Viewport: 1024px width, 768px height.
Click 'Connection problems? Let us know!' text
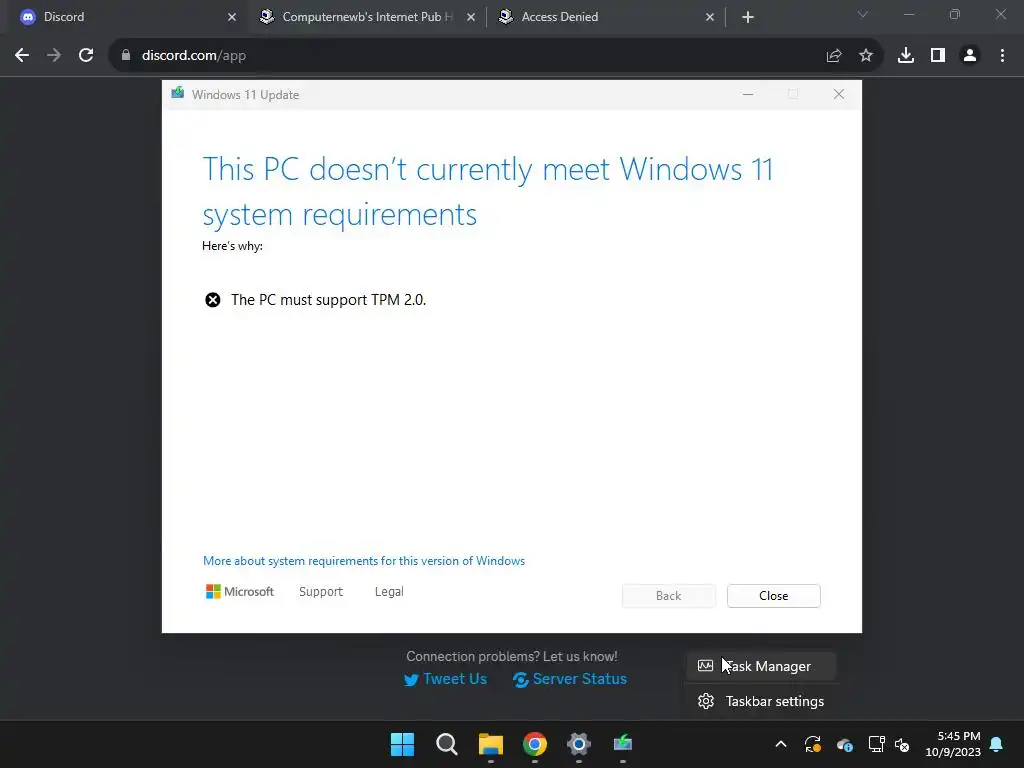511,656
